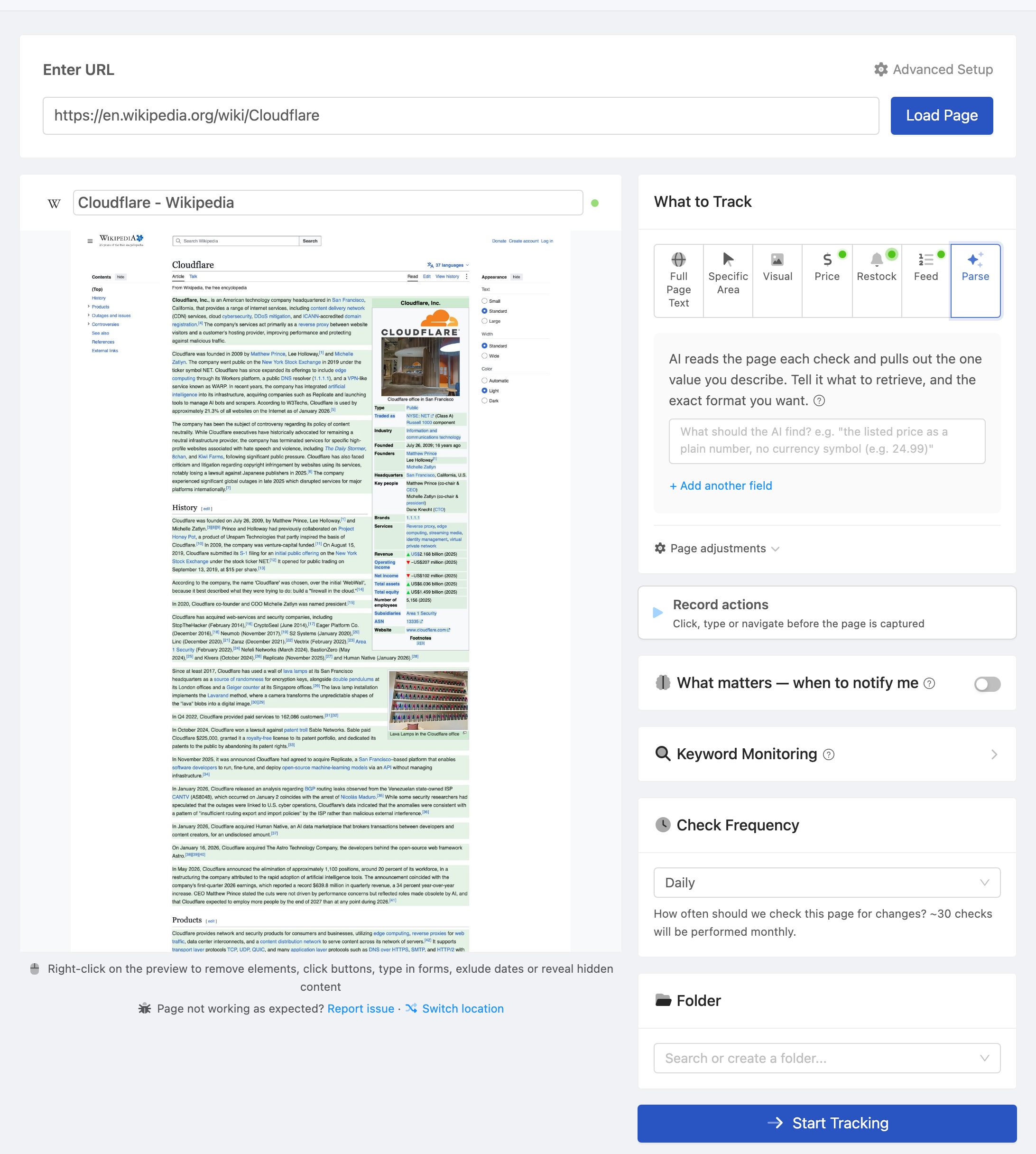Click the shuffle icon before Switch location

pyautogui.click(x=411, y=1008)
